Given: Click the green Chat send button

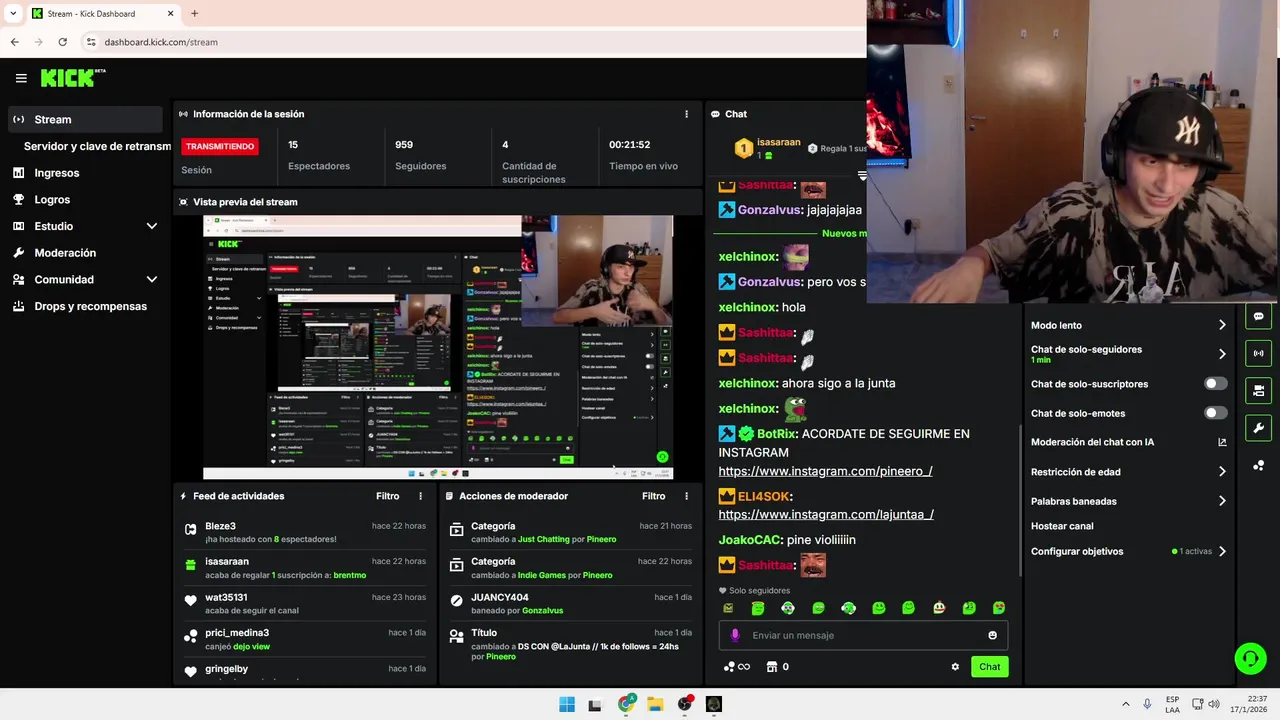Looking at the screenshot, I should point(989,667).
